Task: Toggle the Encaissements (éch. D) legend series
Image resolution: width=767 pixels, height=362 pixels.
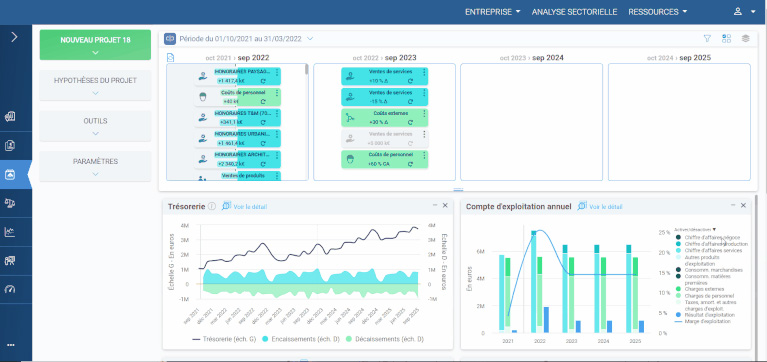Action: 301,339
